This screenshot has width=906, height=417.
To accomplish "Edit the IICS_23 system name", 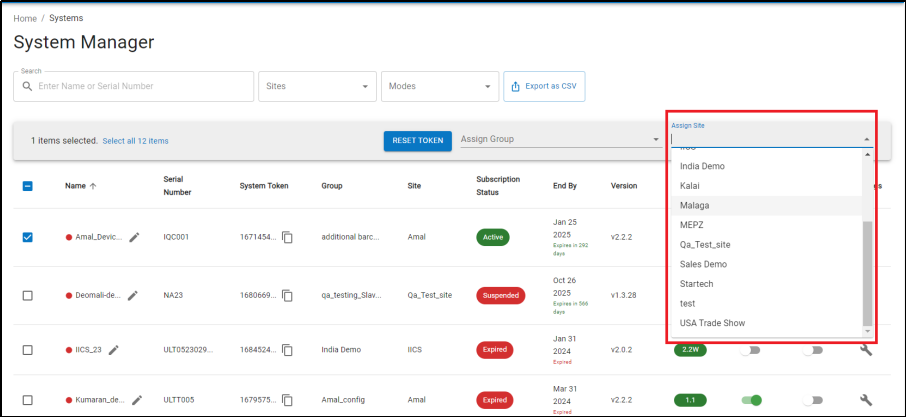I will point(114,349).
